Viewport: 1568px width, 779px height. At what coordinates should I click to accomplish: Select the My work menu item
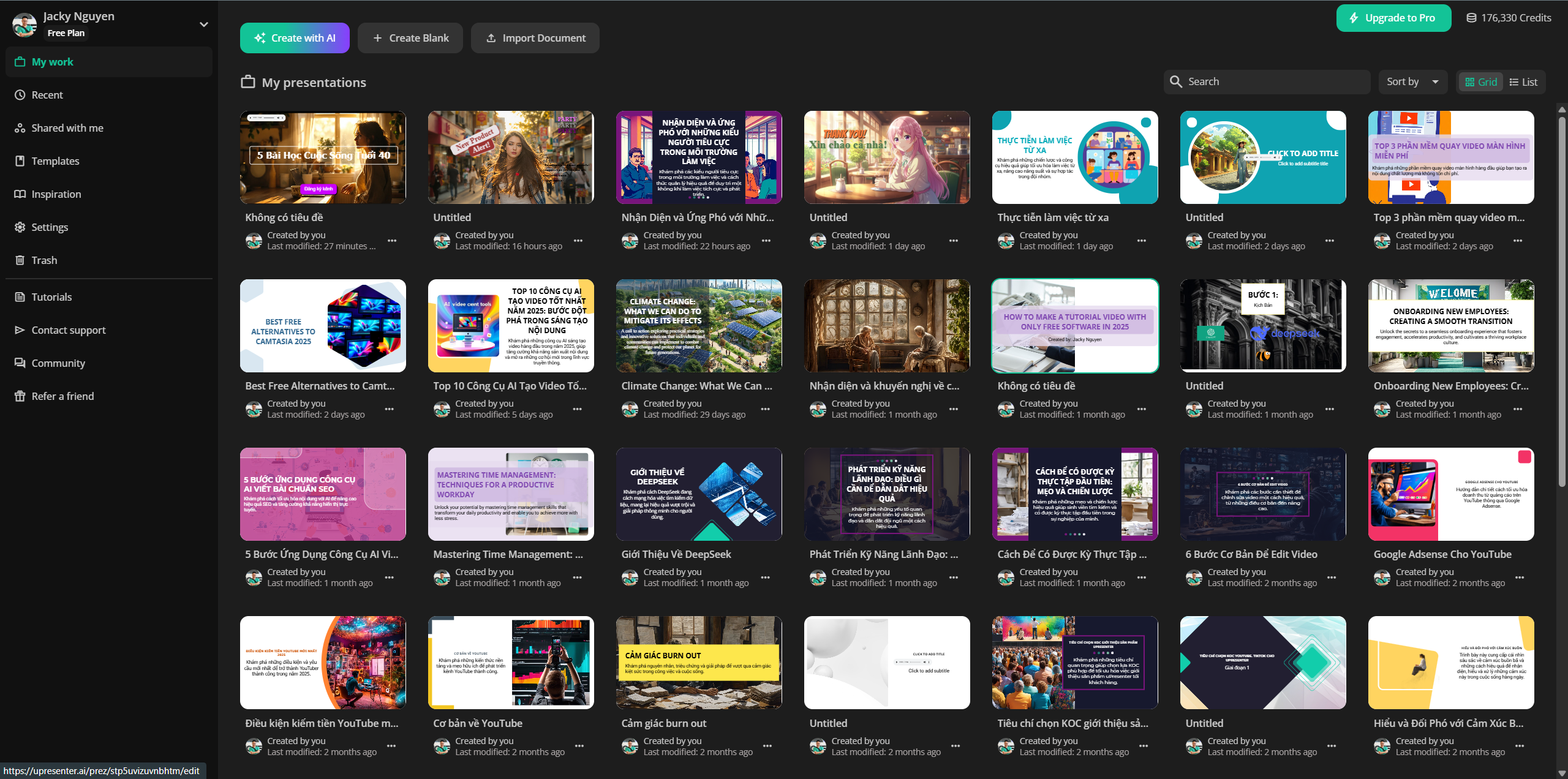(x=53, y=61)
